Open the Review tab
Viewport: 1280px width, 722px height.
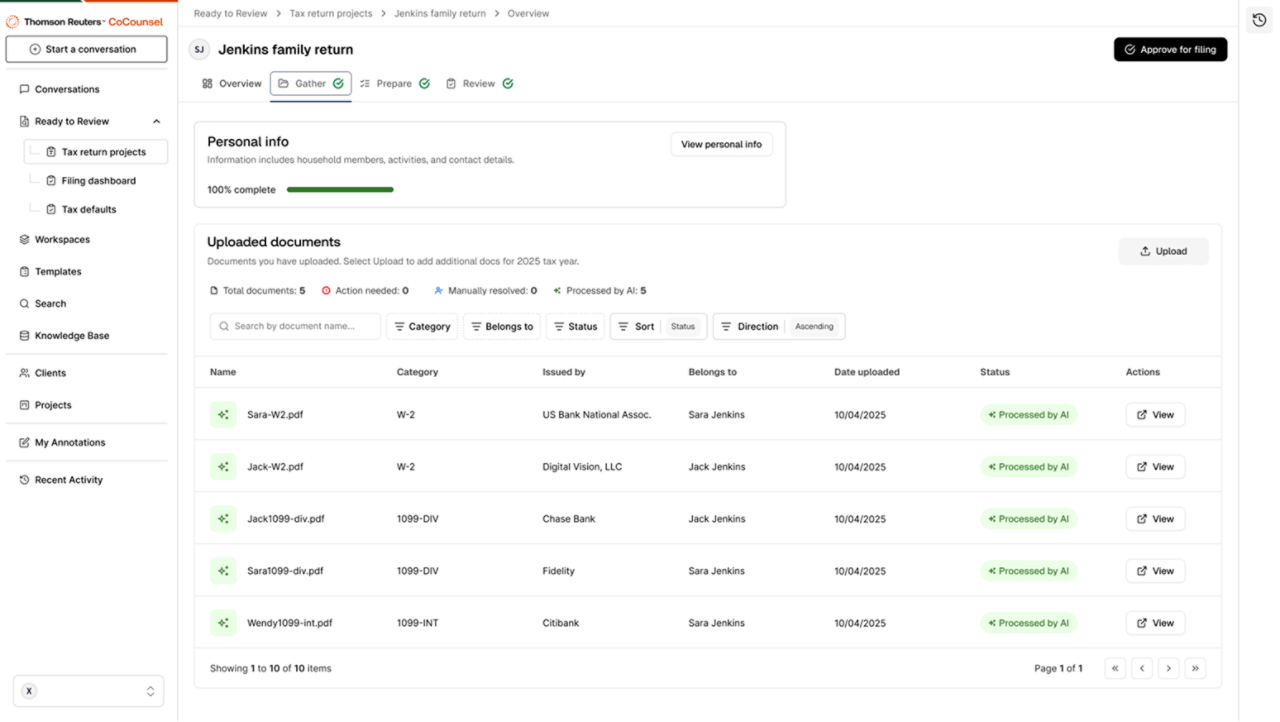(479, 83)
